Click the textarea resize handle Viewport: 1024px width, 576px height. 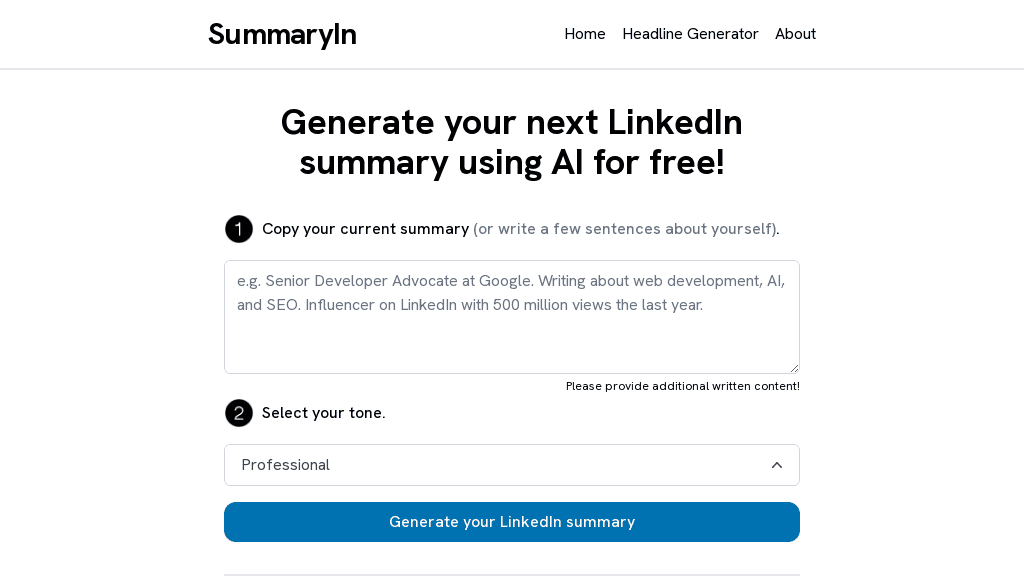[795, 368]
